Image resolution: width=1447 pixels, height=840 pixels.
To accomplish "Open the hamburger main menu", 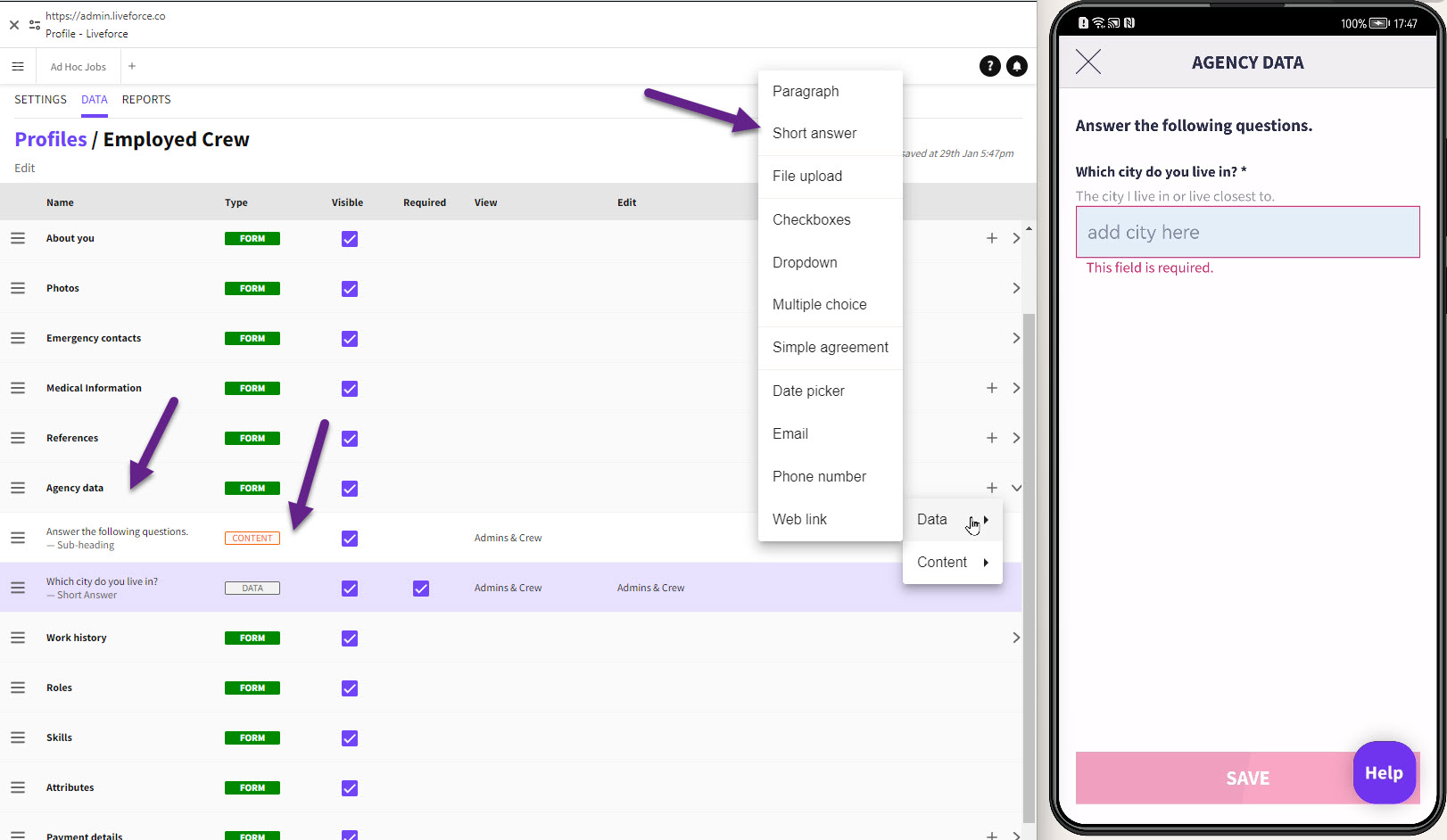I will [18, 67].
